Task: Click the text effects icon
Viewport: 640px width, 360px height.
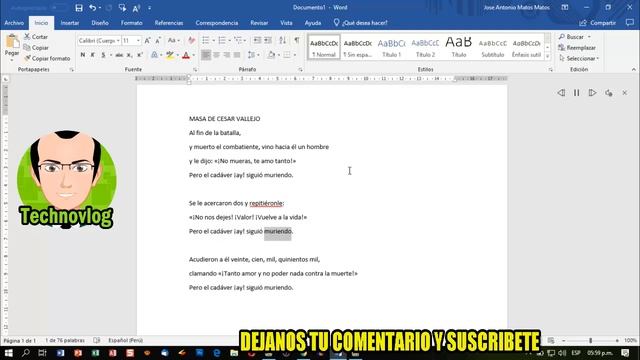Action: (154, 55)
